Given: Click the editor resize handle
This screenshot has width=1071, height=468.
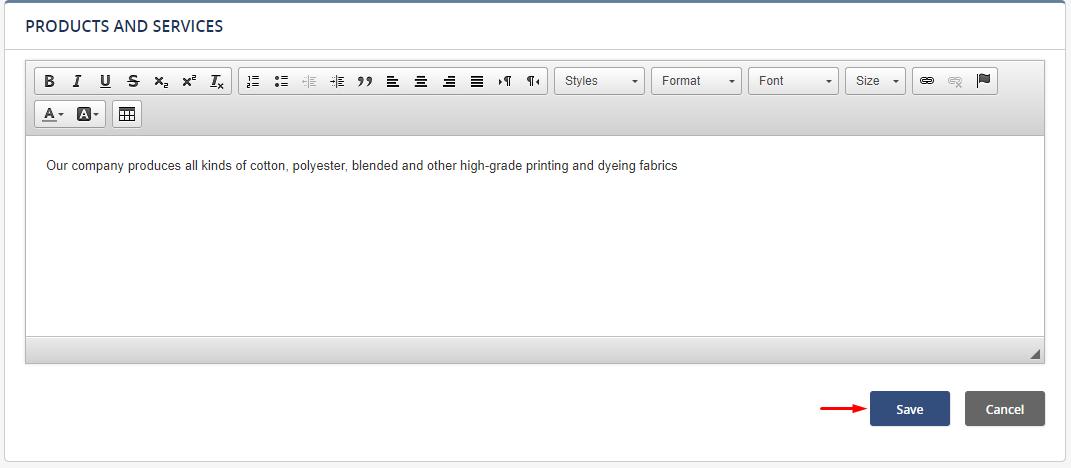Looking at the screenshot, I should coord(1035,354).
